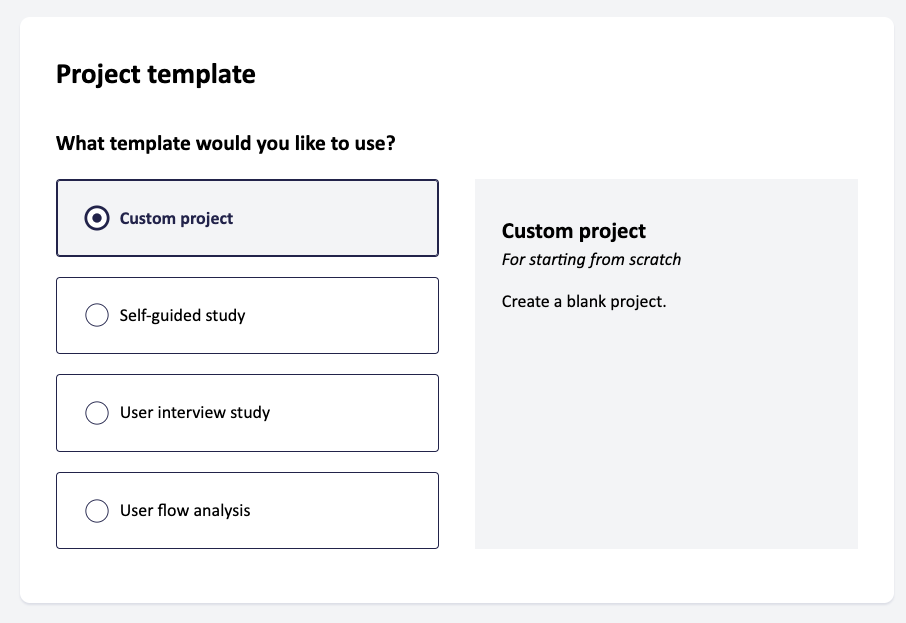Pick the User flow analysis radio circle
The height and width of the screenshot is (623, 906).
pyautogui.click(x=97, y=510)
